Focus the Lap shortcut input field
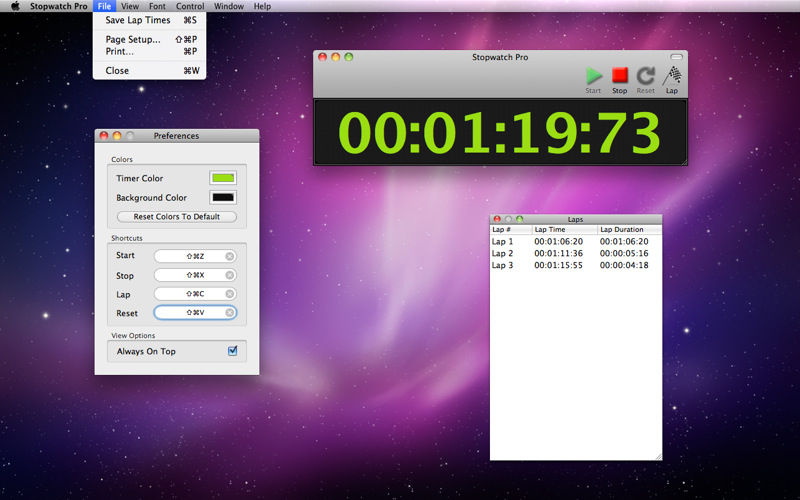 [x=195, y=294]
